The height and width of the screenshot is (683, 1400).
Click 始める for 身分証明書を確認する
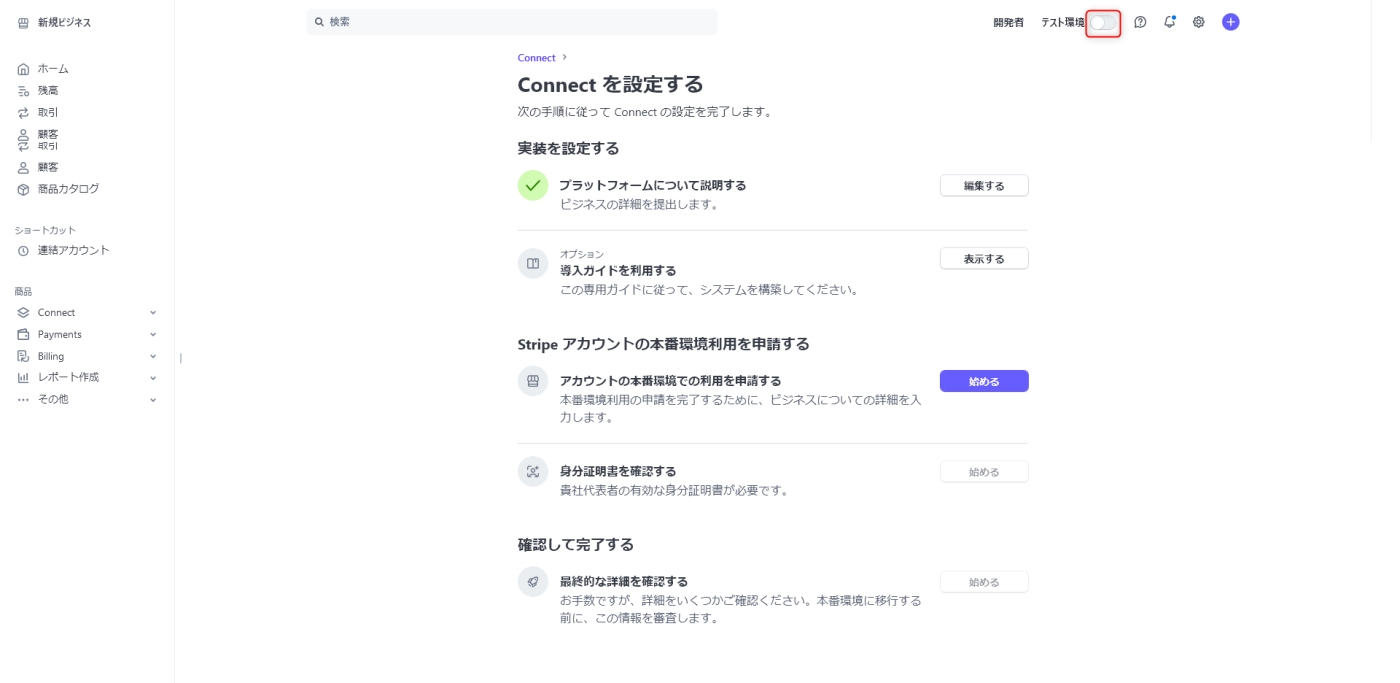[984, 472]
